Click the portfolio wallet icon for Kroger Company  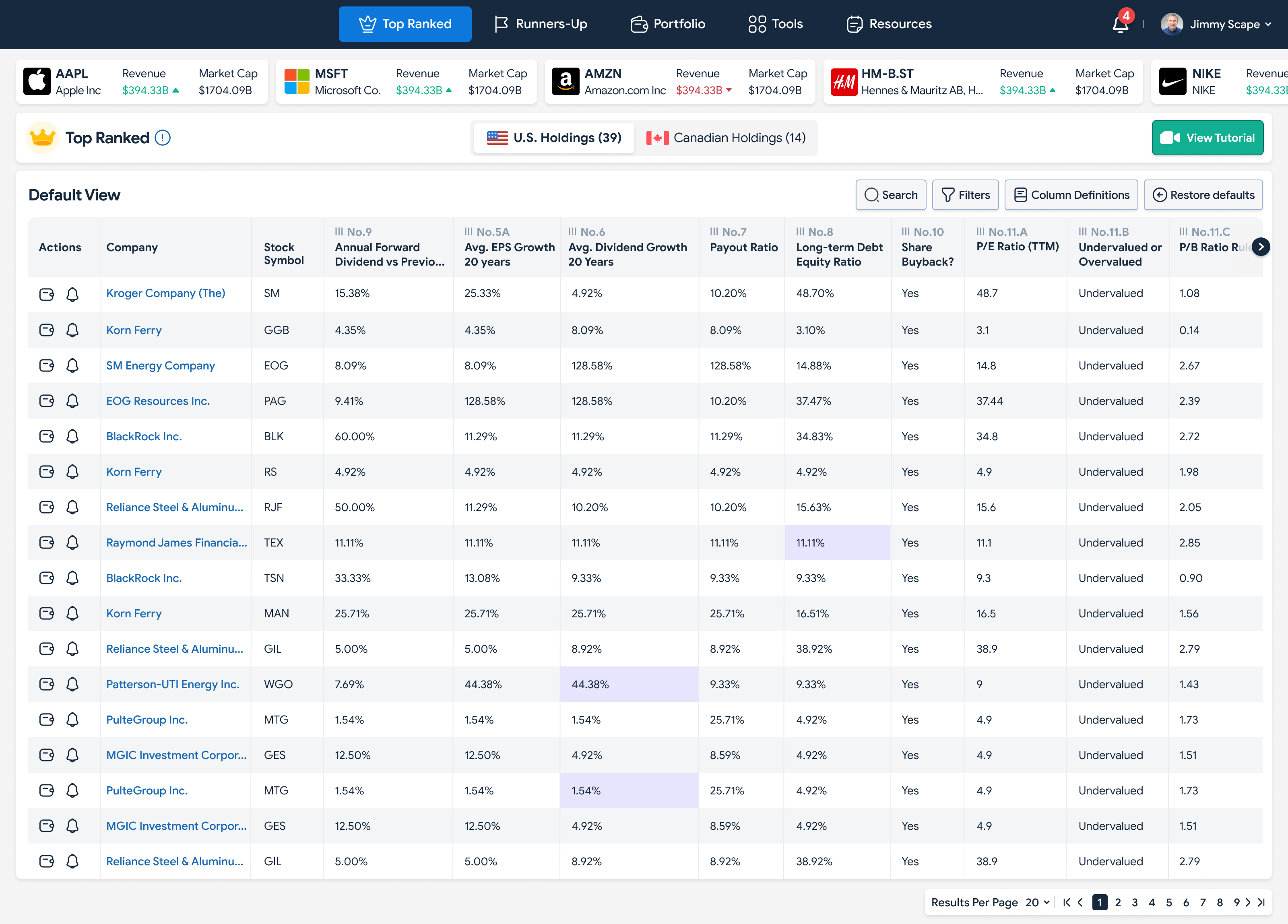[47, 294]
